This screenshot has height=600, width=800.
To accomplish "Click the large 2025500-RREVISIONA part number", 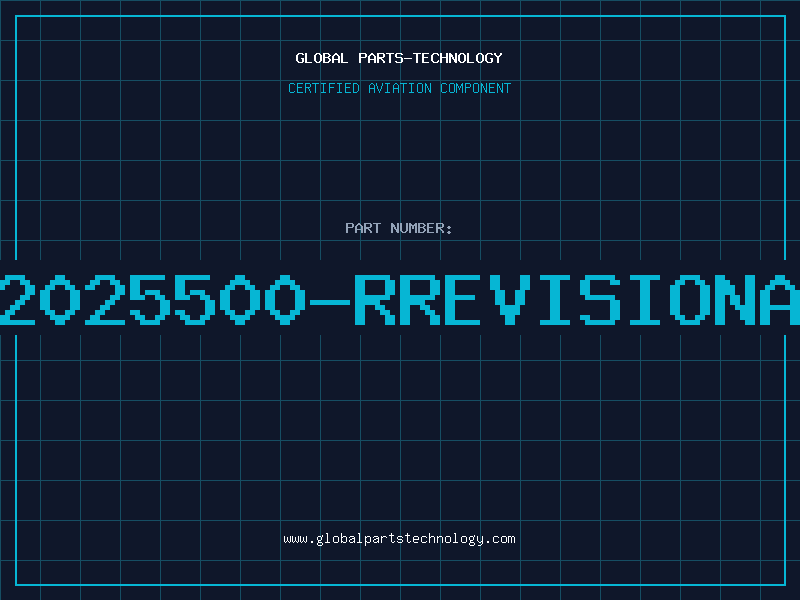I will pos(400,299).
